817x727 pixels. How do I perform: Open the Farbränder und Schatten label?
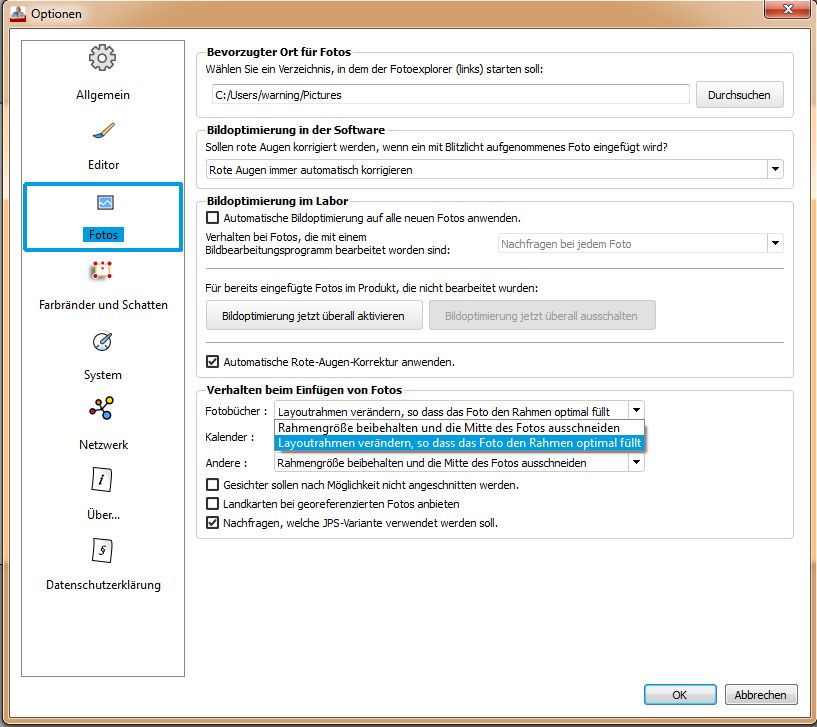point(103,305)
